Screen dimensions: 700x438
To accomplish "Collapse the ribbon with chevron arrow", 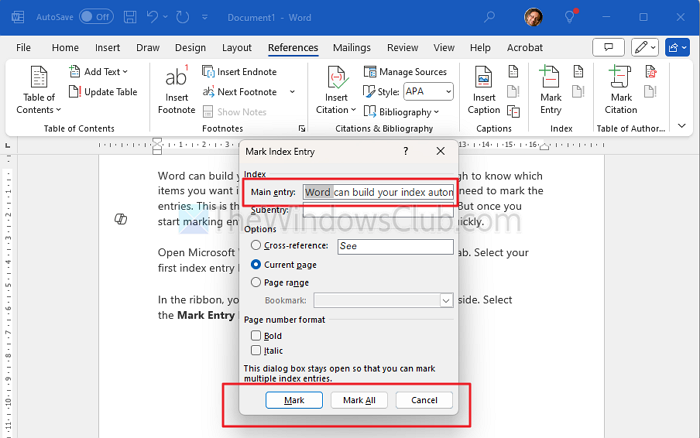I will click(682, 126).
